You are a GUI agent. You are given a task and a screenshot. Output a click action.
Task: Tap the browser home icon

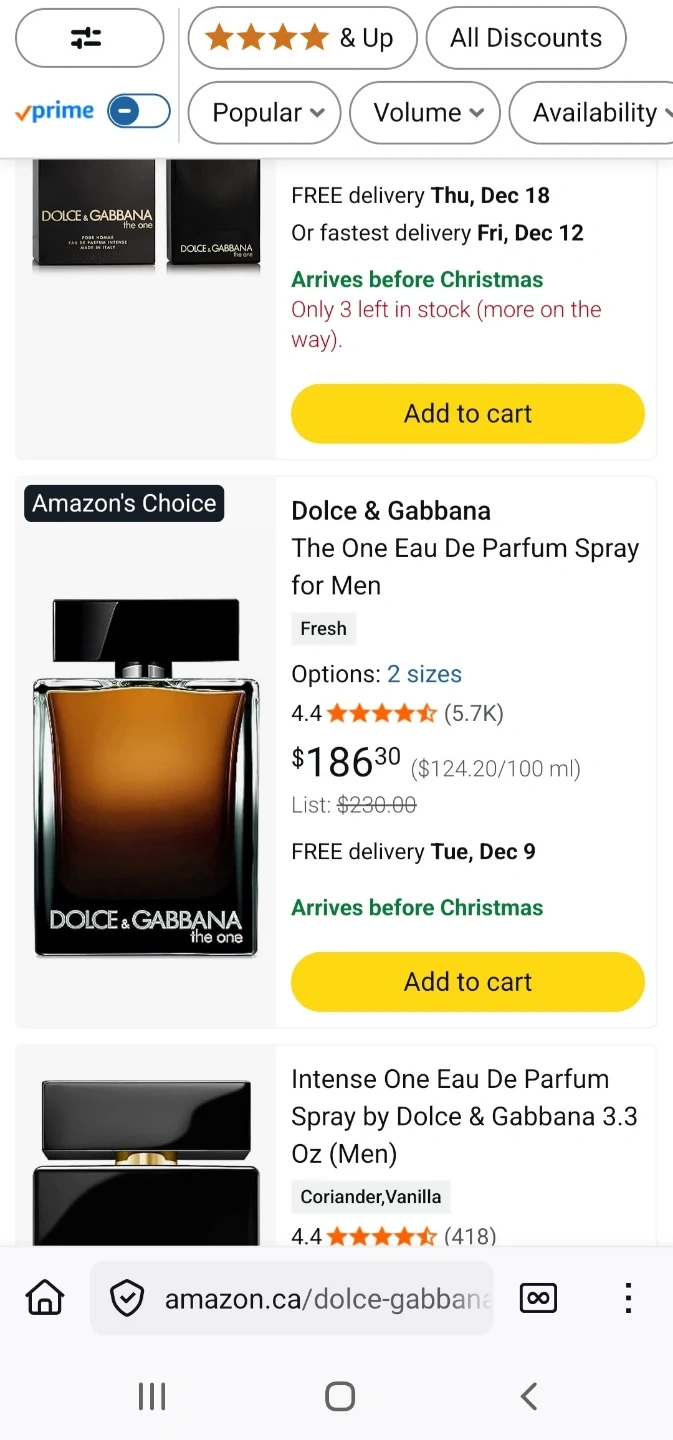(45, 1298)
